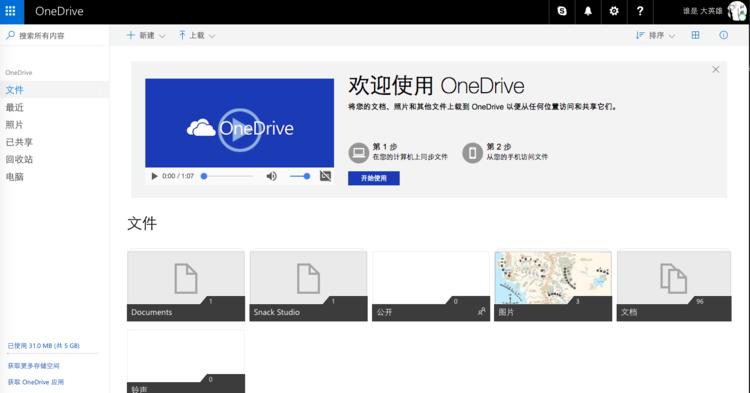Open the 文档 folder tile

(x=674, y=286)
